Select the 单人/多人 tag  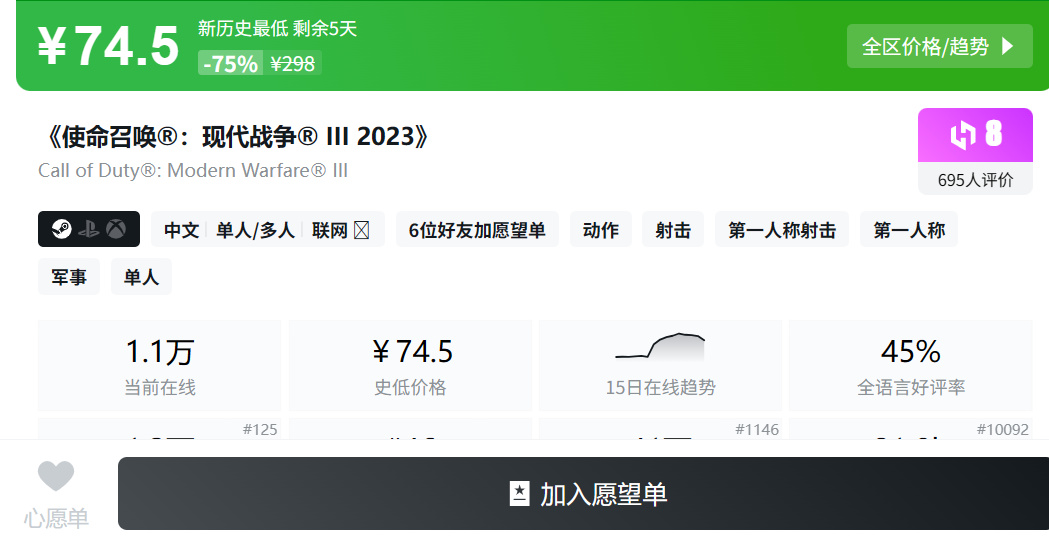pos(255,230)
